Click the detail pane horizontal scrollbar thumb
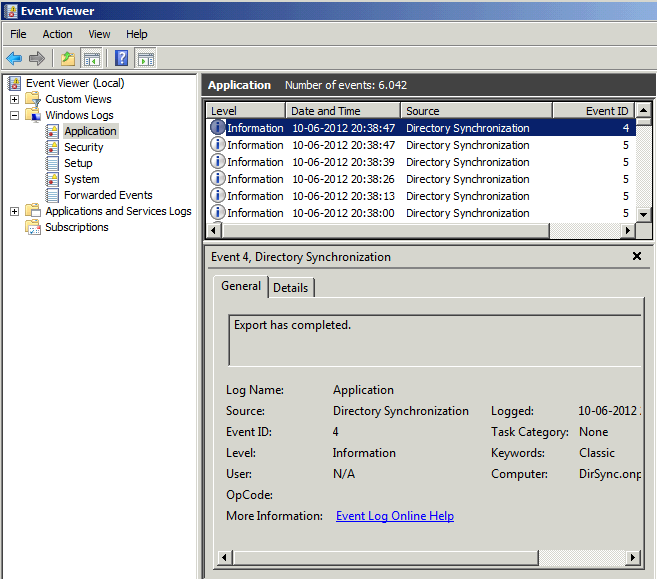This screenshot has height=579, width=657. tap(385, 558)
